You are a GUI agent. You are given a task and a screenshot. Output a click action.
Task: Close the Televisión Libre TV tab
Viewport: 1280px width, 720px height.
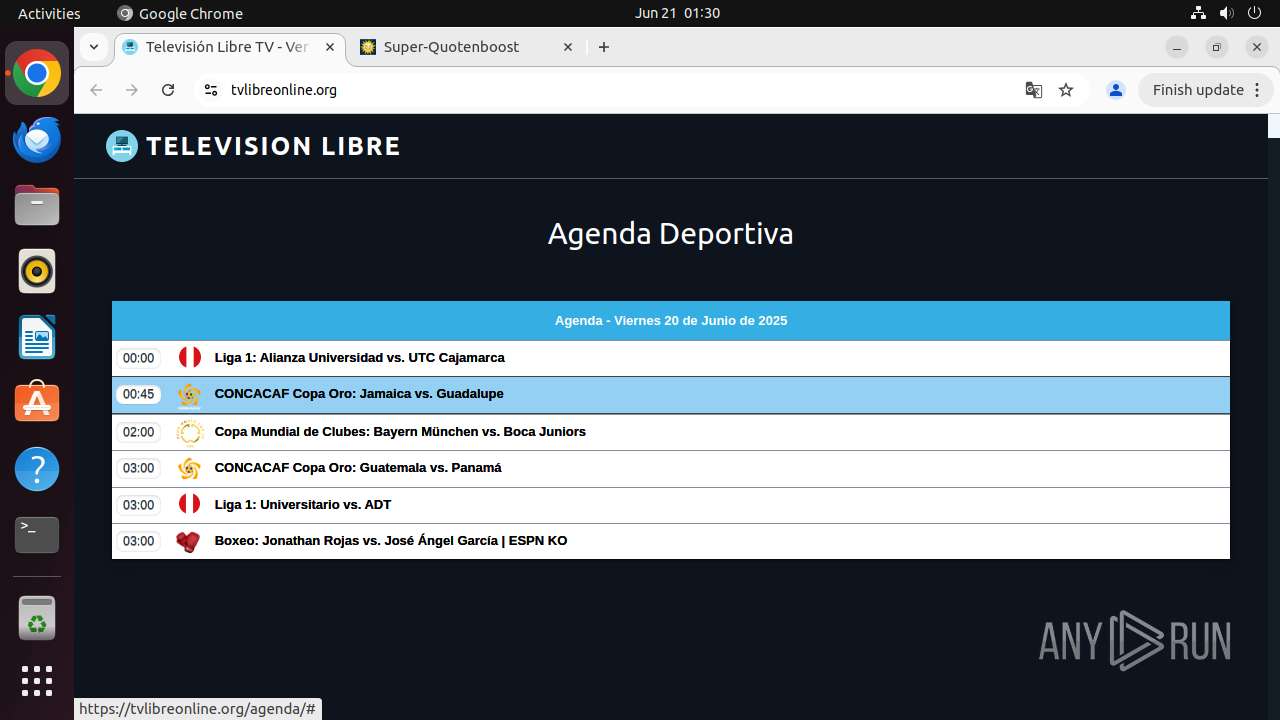pos(329,47)
